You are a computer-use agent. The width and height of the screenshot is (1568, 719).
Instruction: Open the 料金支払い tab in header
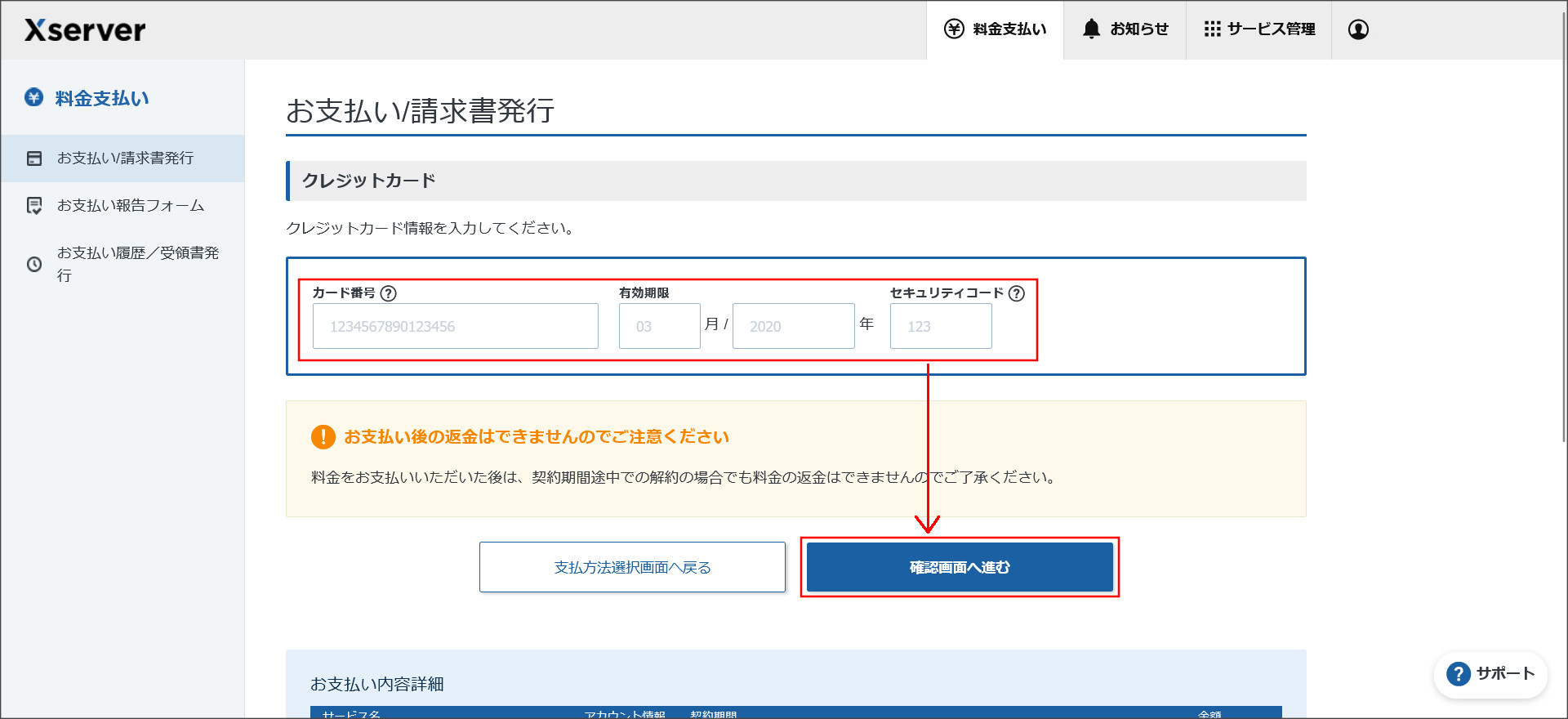click(x=995, y=29)
